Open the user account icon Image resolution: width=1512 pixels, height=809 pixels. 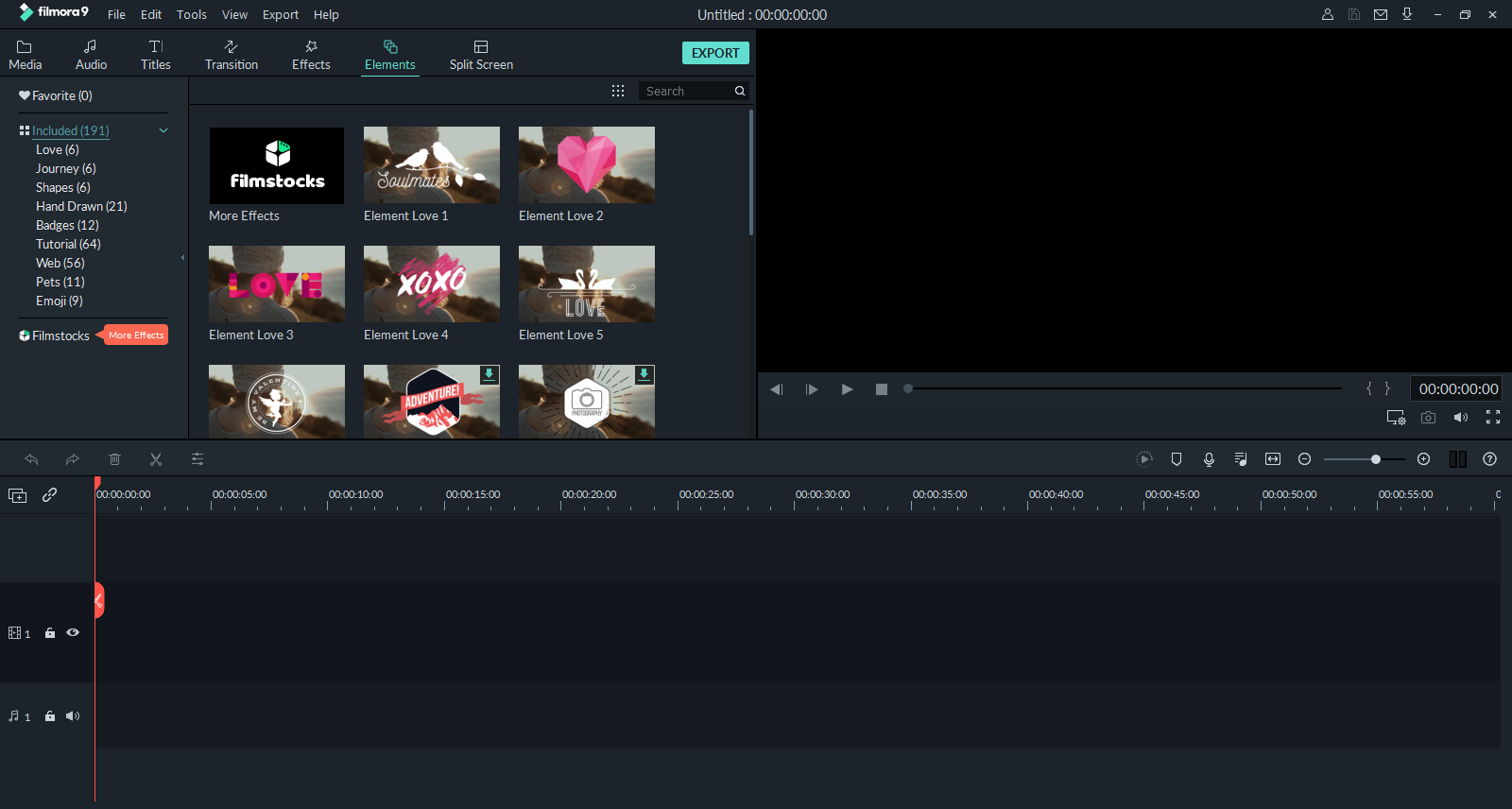coord(1328,14)
